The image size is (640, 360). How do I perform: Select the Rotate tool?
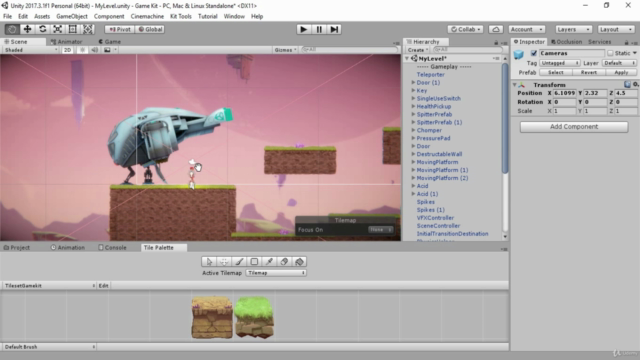[x=42, y=29]
